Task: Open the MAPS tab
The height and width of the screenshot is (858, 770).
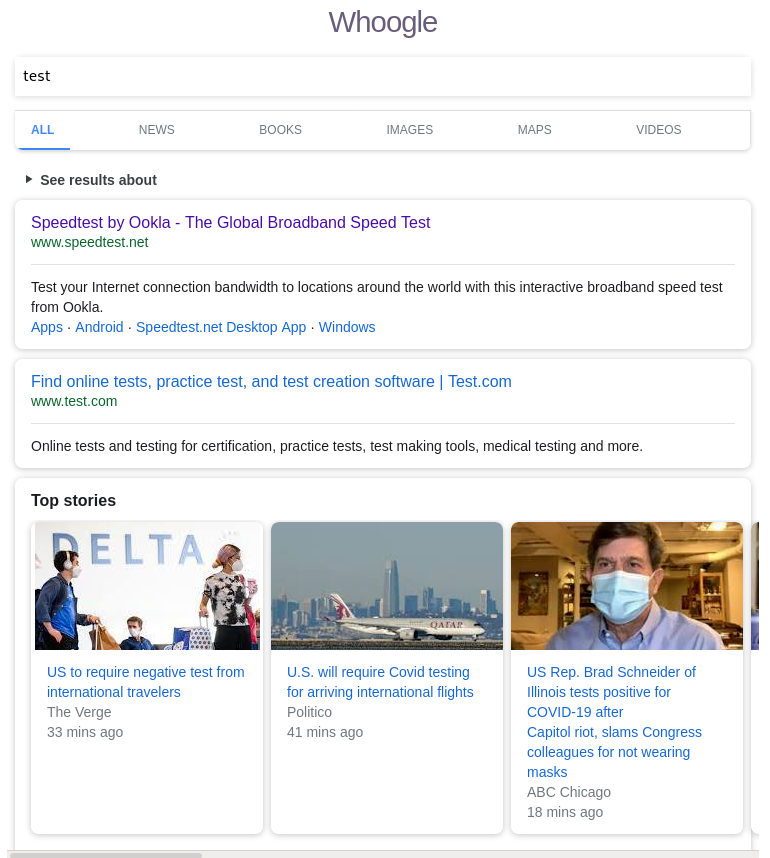Action: pyautogui.click(x=534, y=130)
